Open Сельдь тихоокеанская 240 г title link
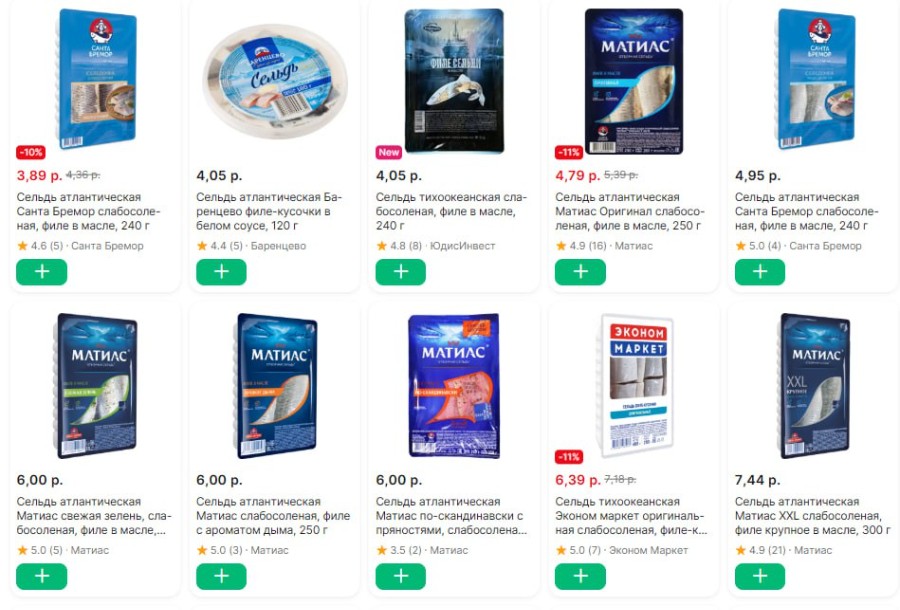 (x=451, y=211)
